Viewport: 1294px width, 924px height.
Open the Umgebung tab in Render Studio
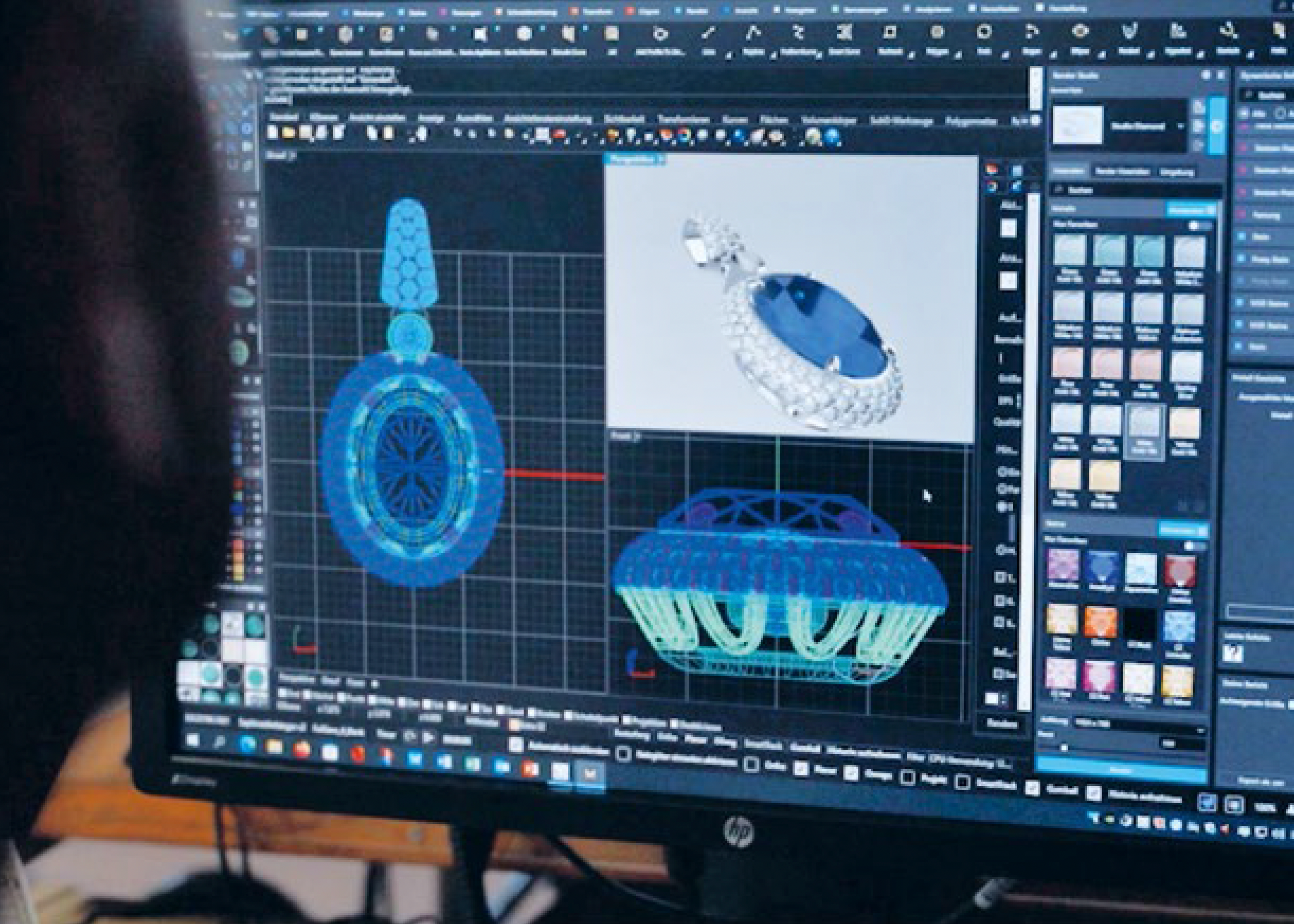(x=1177, y=172)
